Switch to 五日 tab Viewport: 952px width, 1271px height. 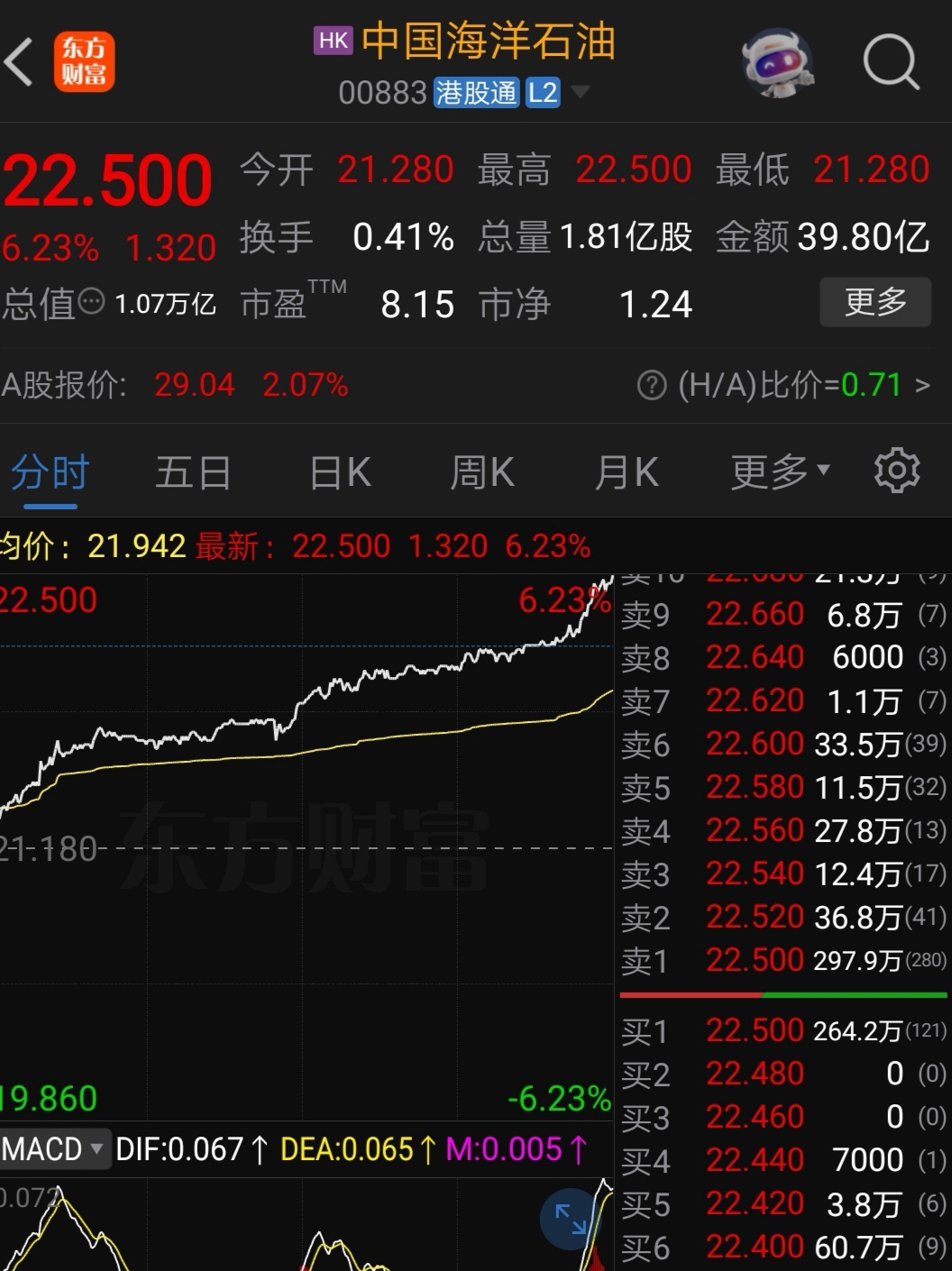coord(193,472)
